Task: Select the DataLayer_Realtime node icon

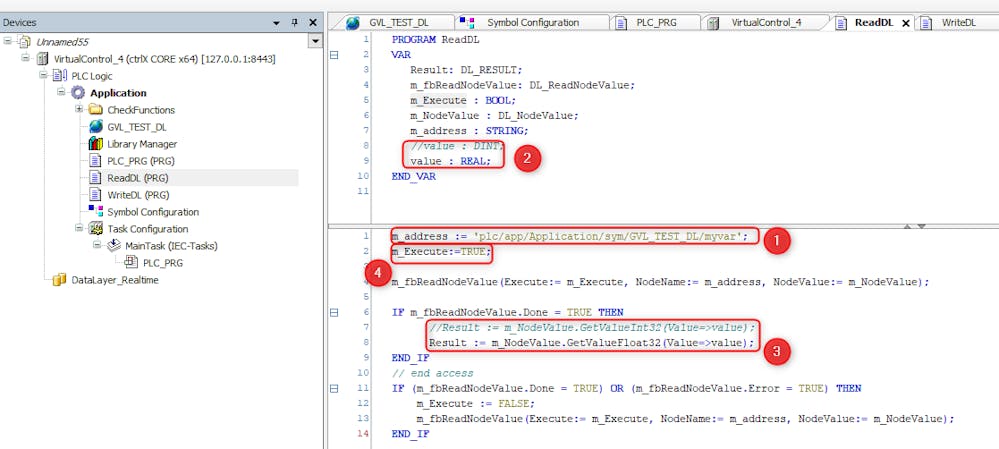Action: coord(59,280)
